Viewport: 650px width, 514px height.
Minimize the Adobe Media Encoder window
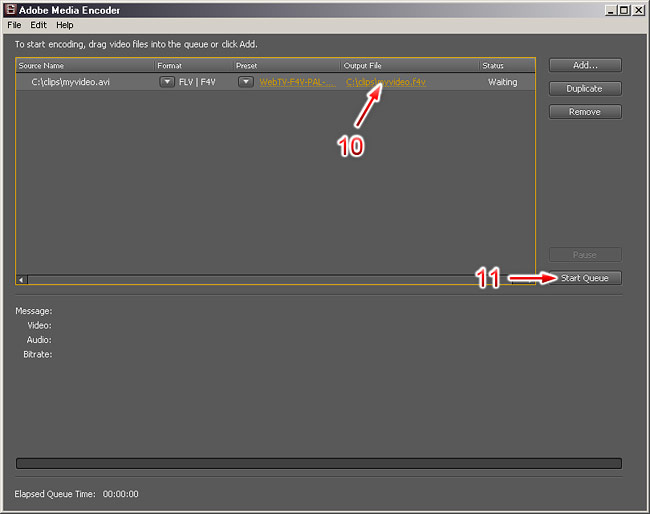pyautogui.click(x=610, y=10)
